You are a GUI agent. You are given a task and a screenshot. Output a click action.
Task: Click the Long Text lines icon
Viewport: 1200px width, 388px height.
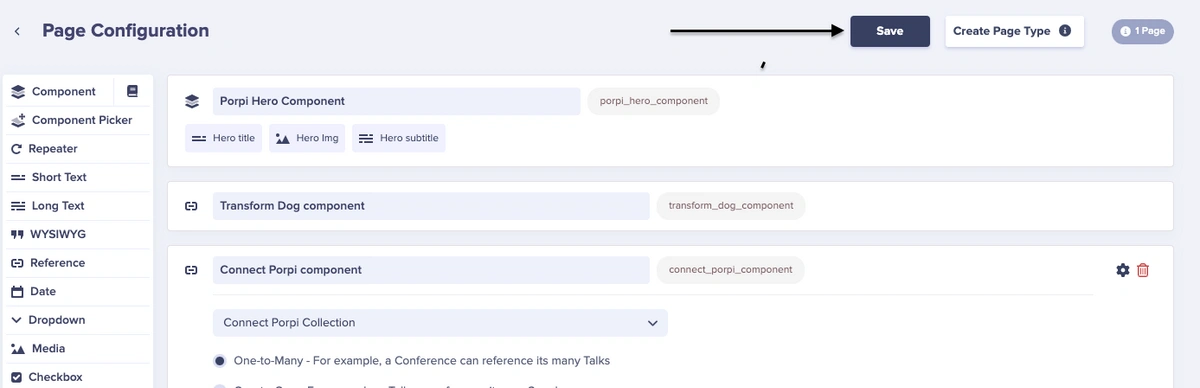tap(17, 206)
